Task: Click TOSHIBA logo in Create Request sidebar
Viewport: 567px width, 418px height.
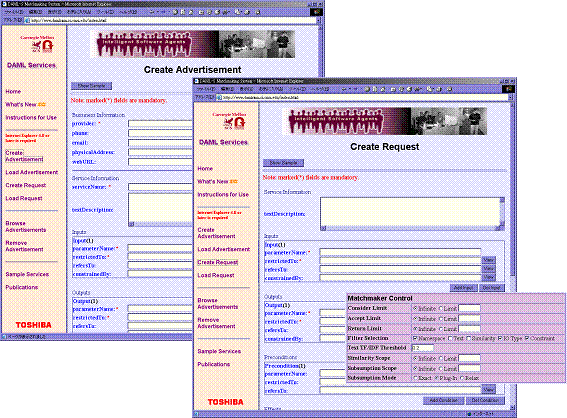Action: (x=225, y=402)
